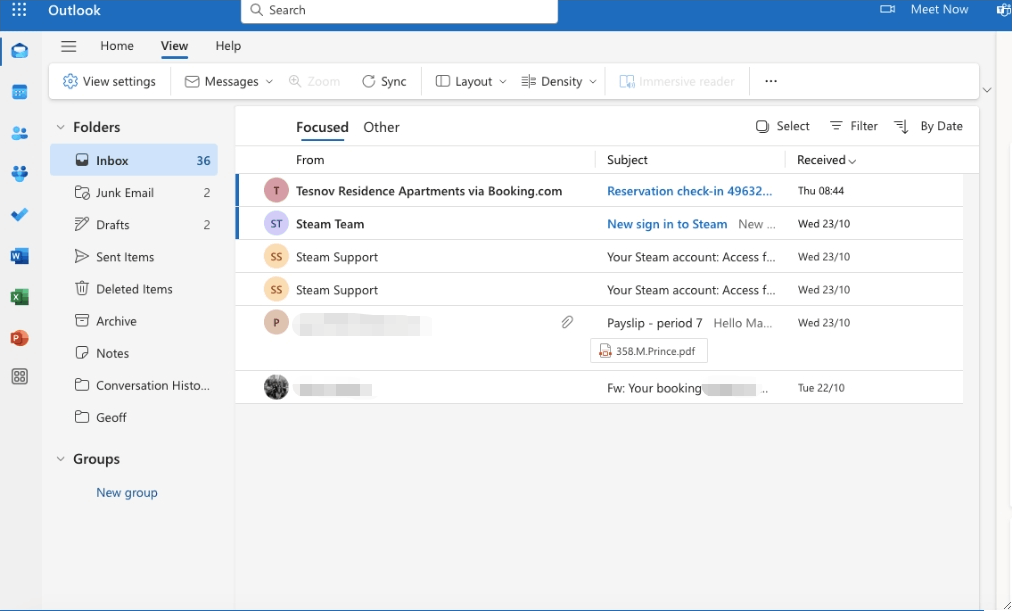Image resolution: width=1012 pixels, height=611 pixels.
Task: Open the Layout dropdown
Action: point(471,81)
